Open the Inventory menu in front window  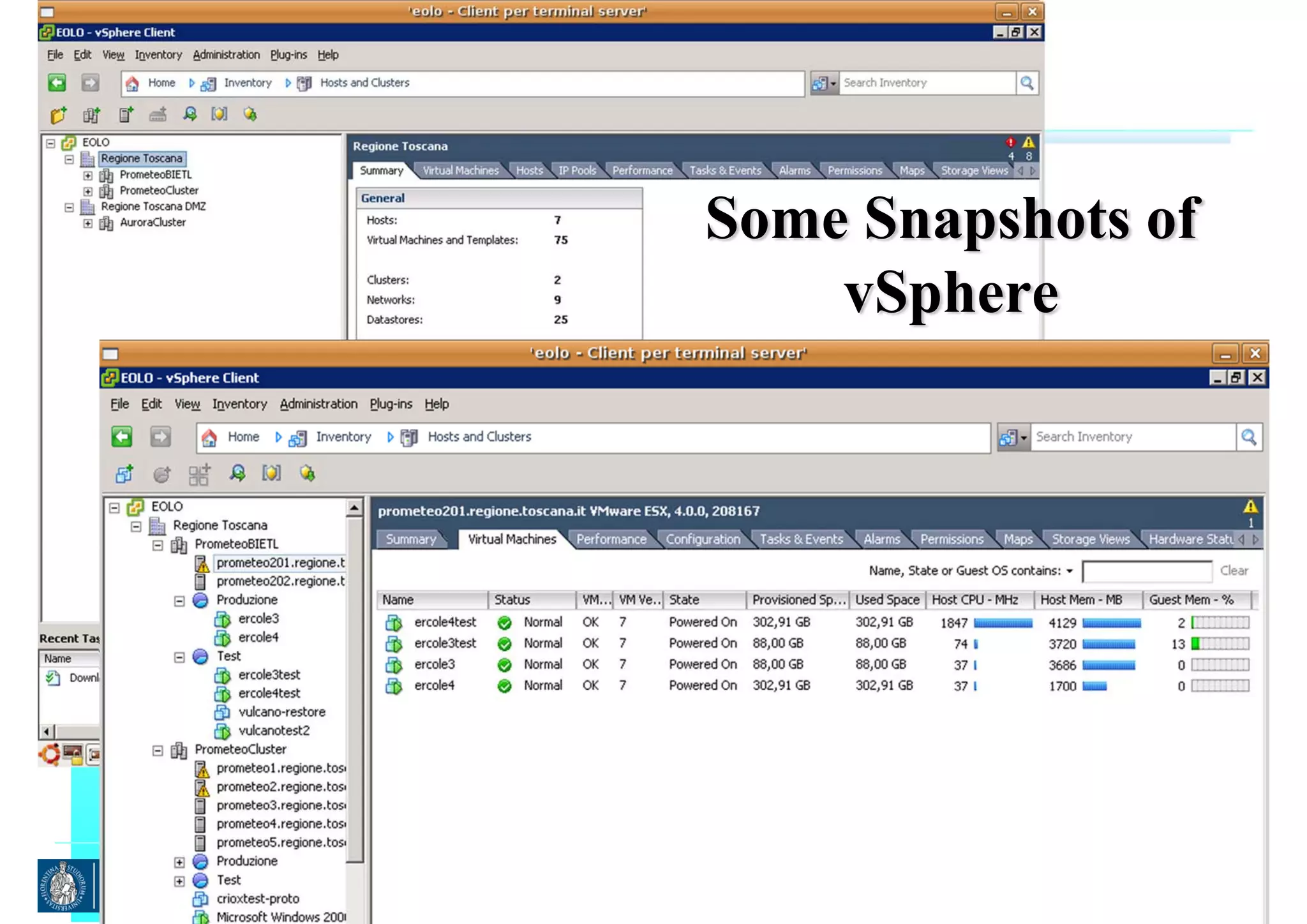pos(239,404)
